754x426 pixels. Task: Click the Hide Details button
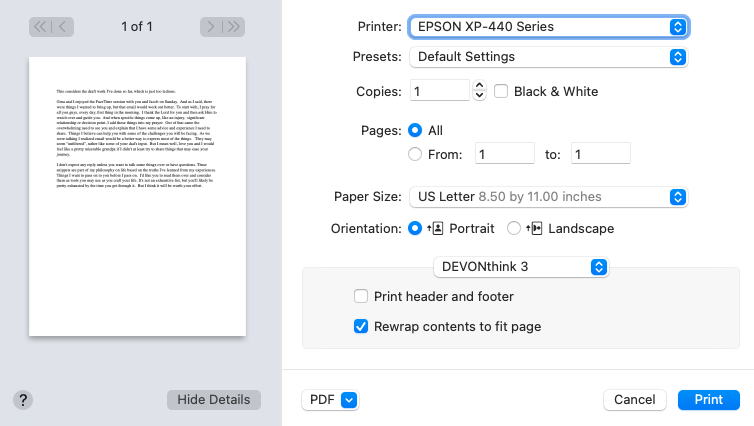(x=213, y=399)
